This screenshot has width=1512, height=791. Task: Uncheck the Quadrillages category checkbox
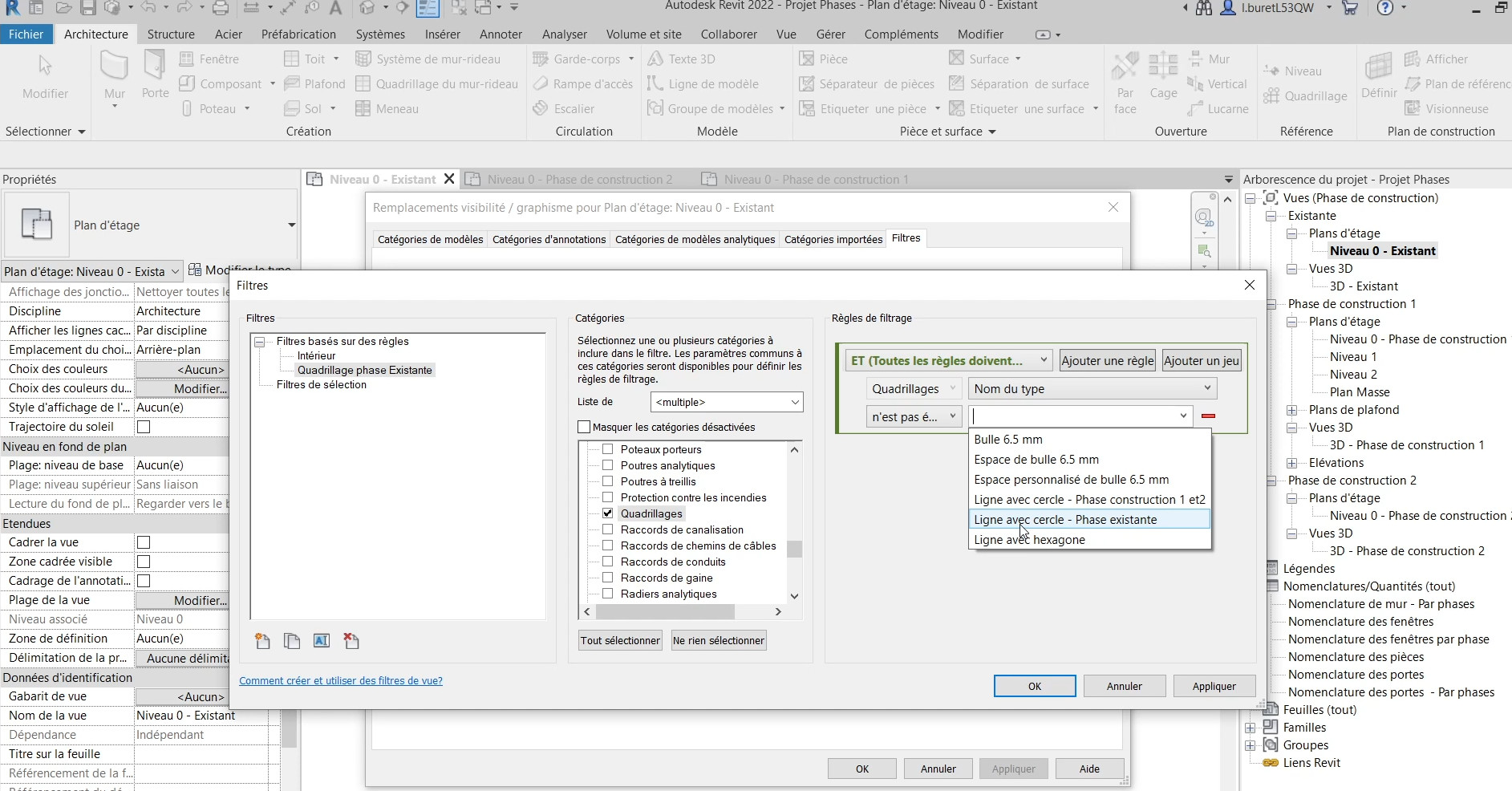pos(607,513)
